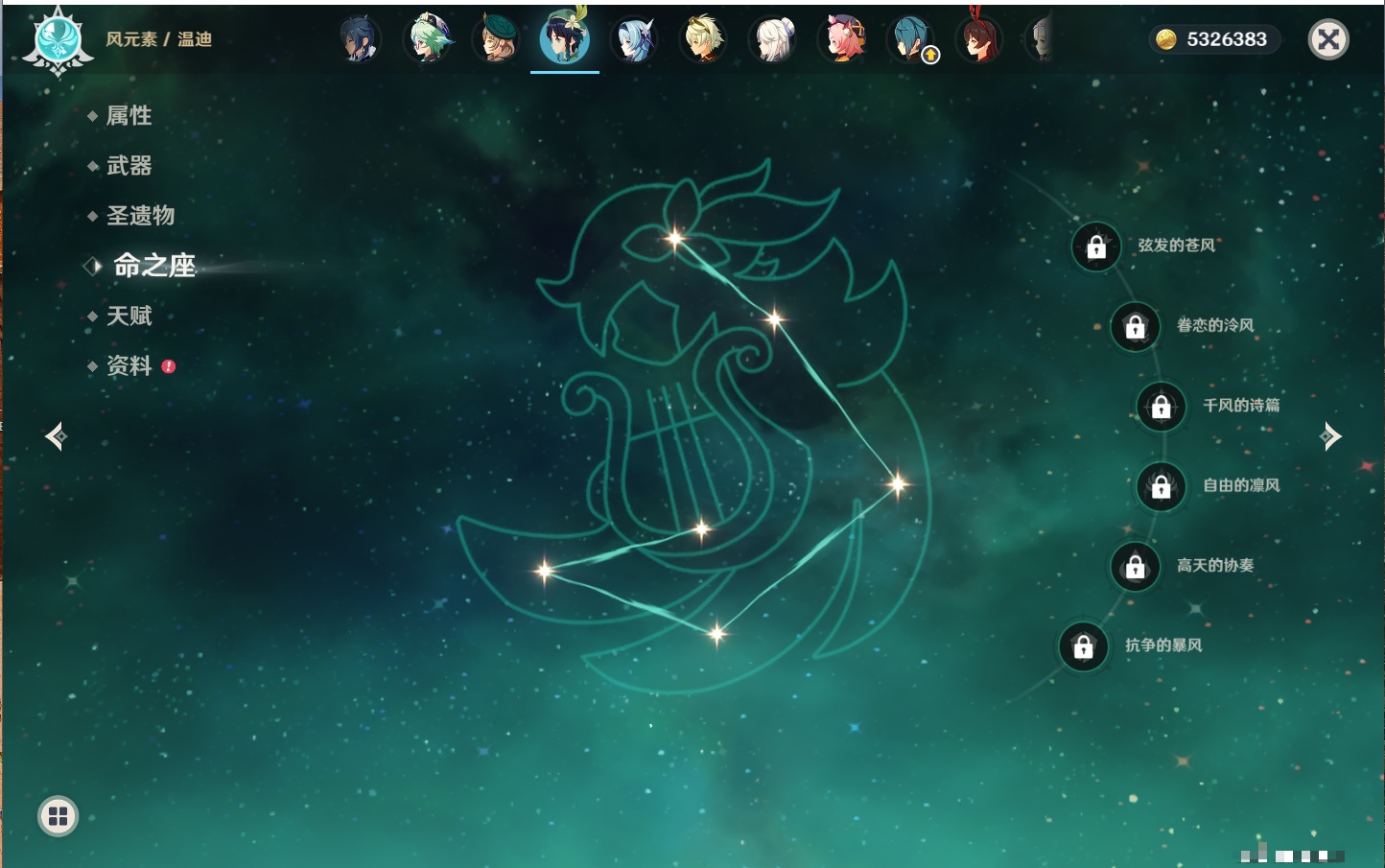This screenshot has height=868, width=1385.
Task: Go to previous character with left arrow
Action: pyautogui.click(x=56, y=436)
